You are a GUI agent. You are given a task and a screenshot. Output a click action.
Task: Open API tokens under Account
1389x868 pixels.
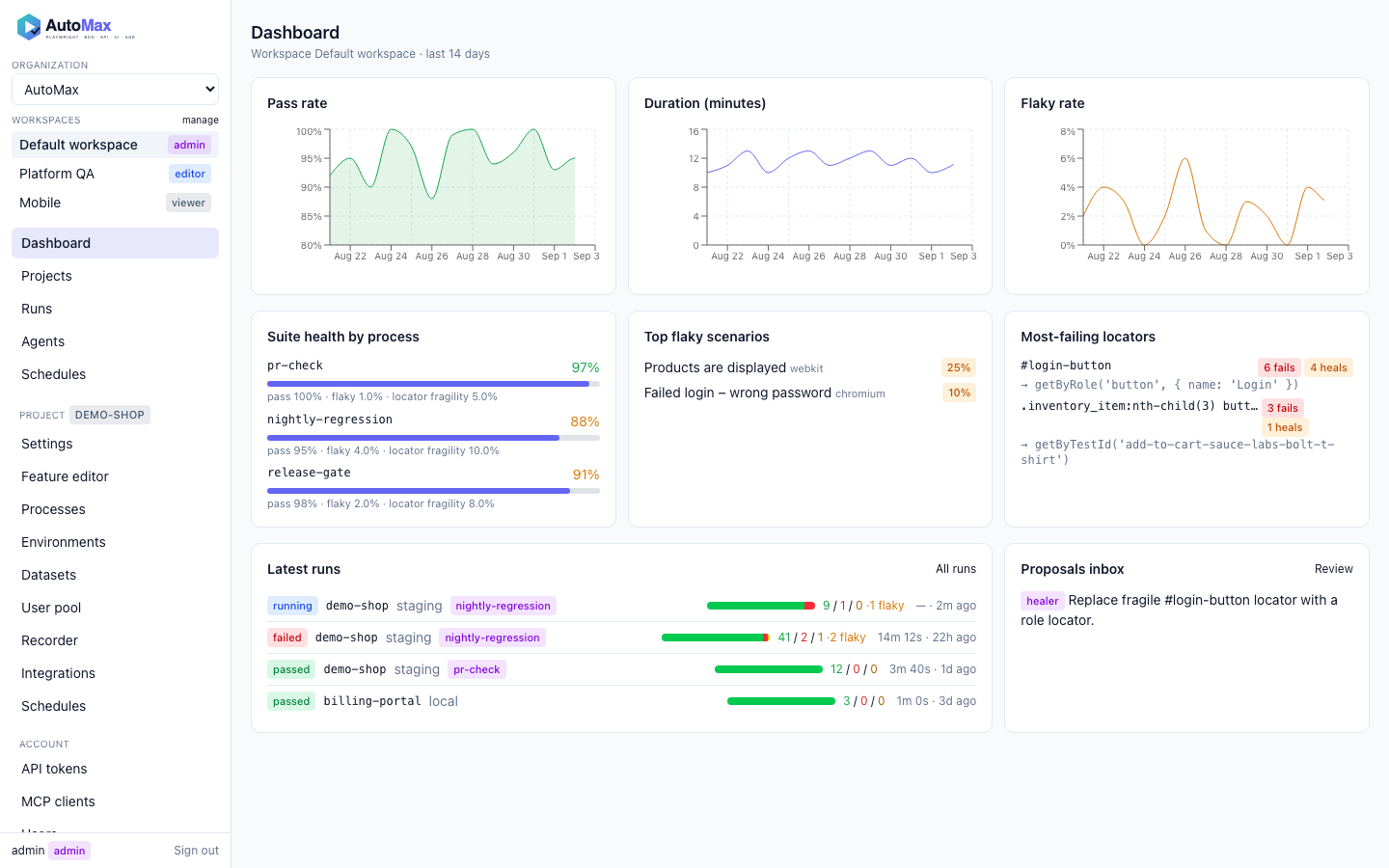[115, 769]
